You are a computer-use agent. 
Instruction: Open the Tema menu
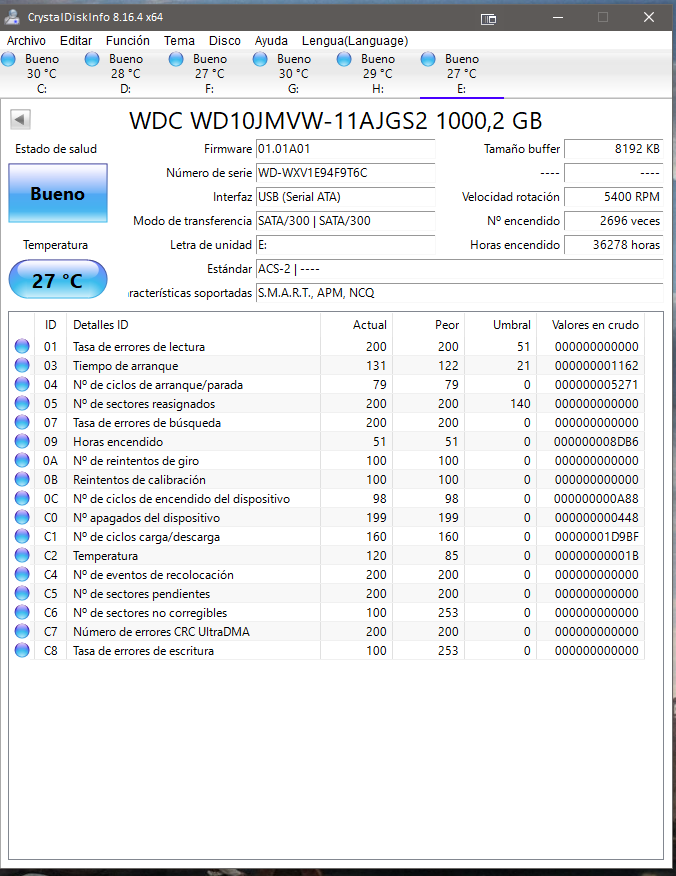click(x=179, y=41)
